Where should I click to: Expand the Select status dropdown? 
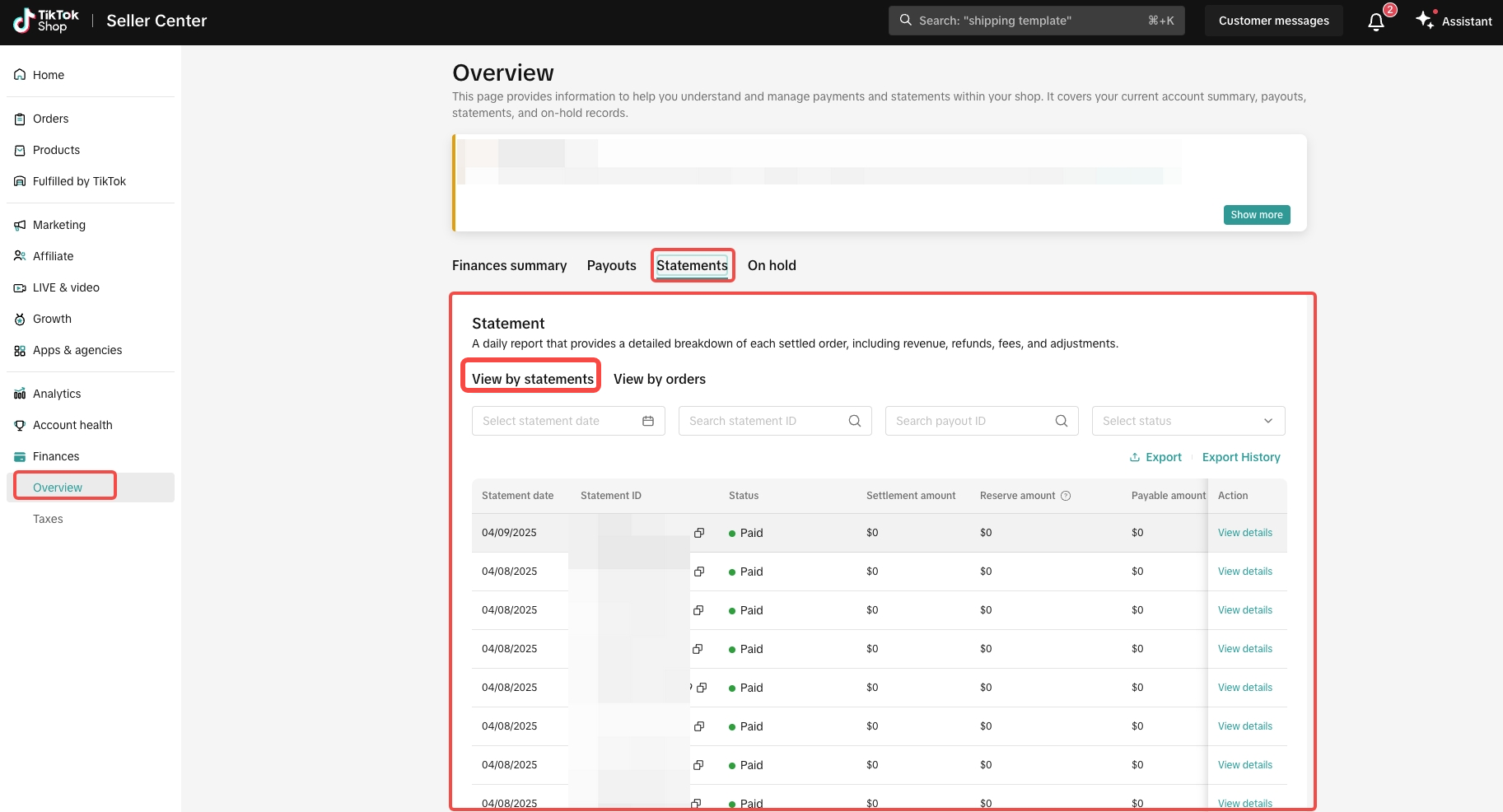point(1188,421)
